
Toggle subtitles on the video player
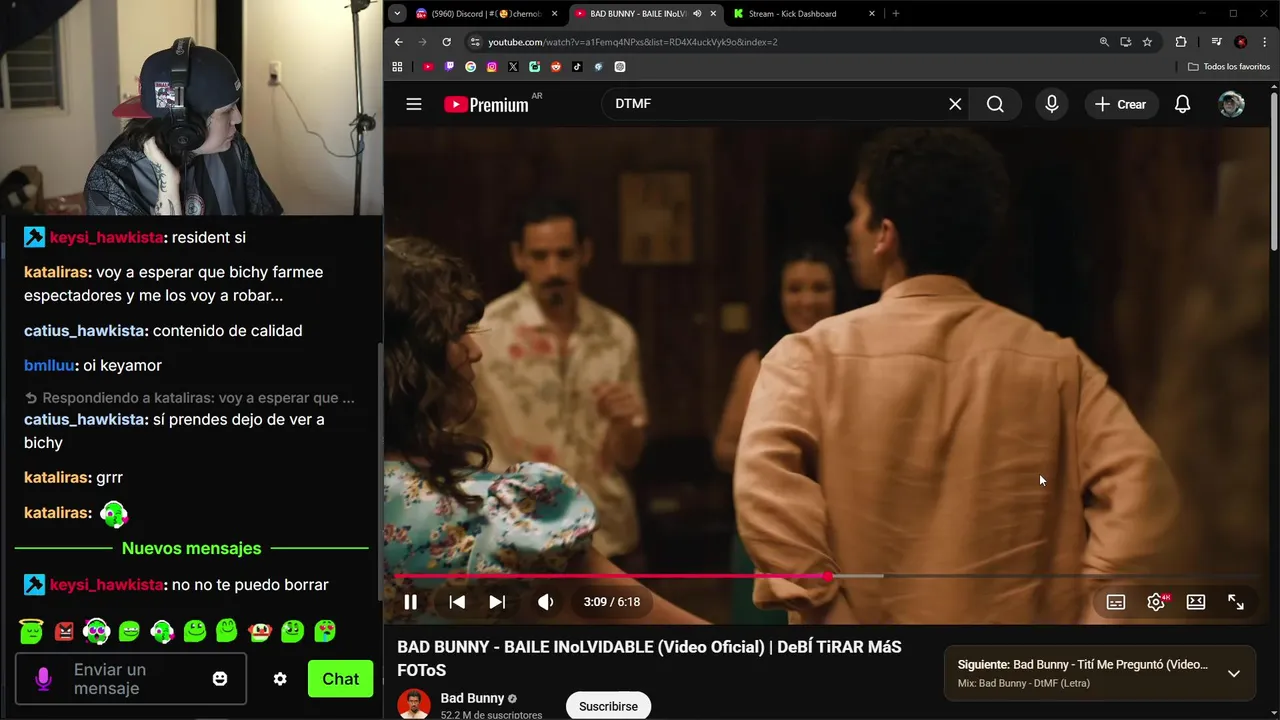pos(1116,602)
